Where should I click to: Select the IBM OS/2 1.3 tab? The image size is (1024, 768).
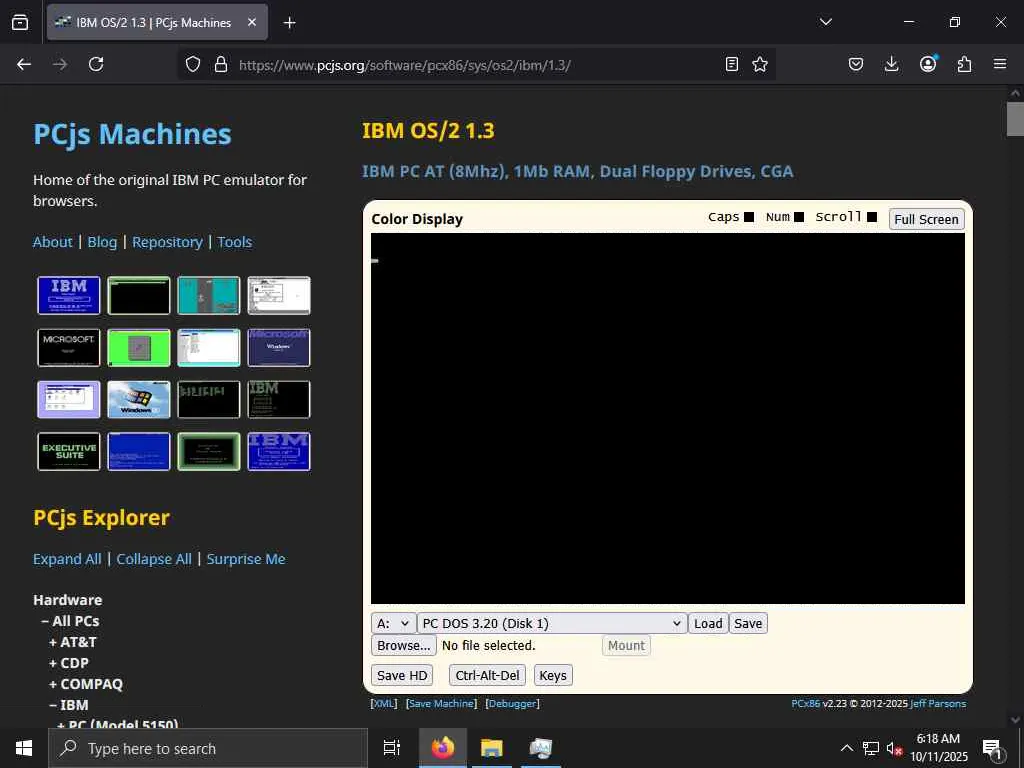coord(157,22)
